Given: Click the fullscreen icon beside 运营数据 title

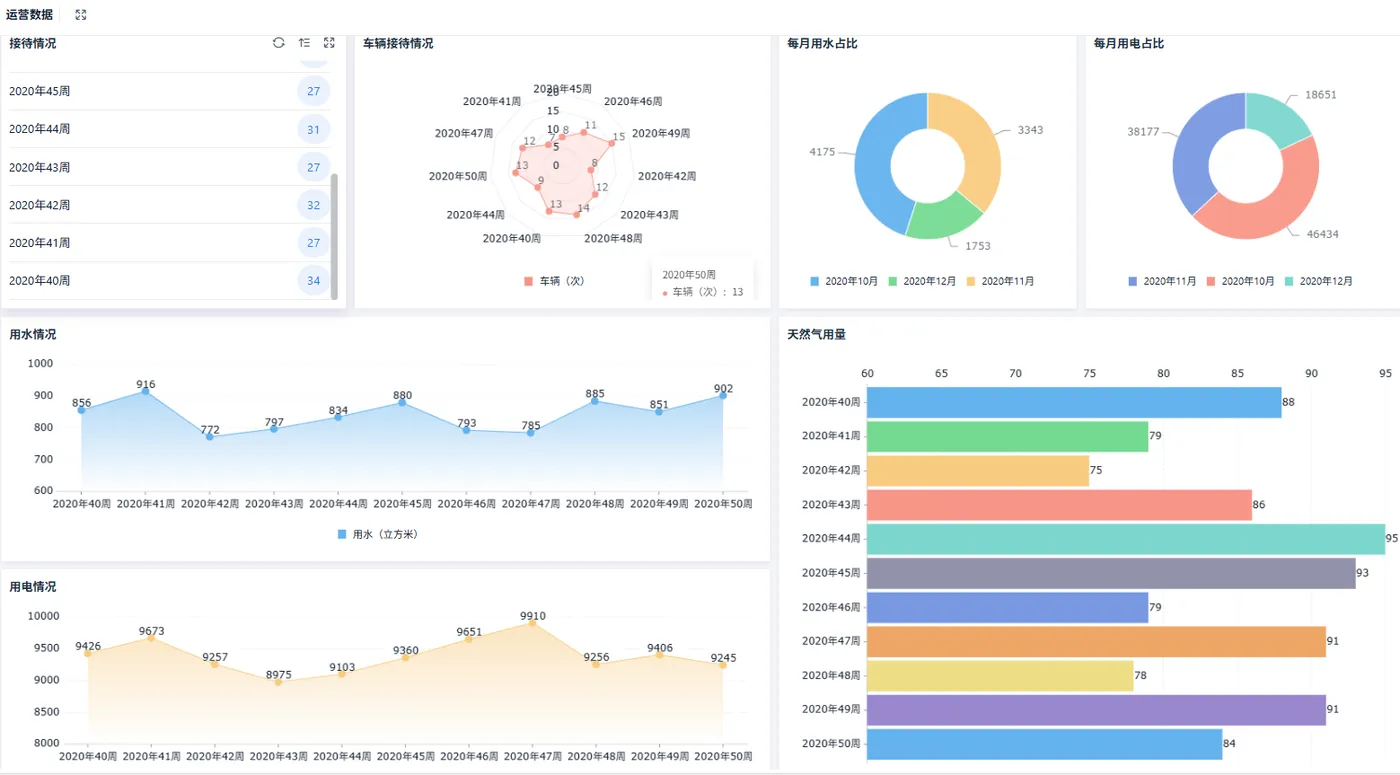Looking at the screenshot, I should click(81, 15).
